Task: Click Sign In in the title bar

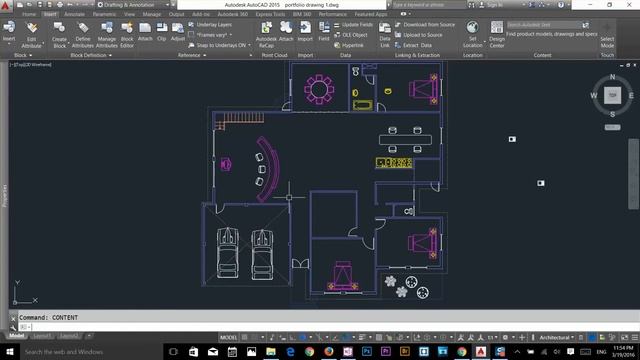Action: click(491, 5)
